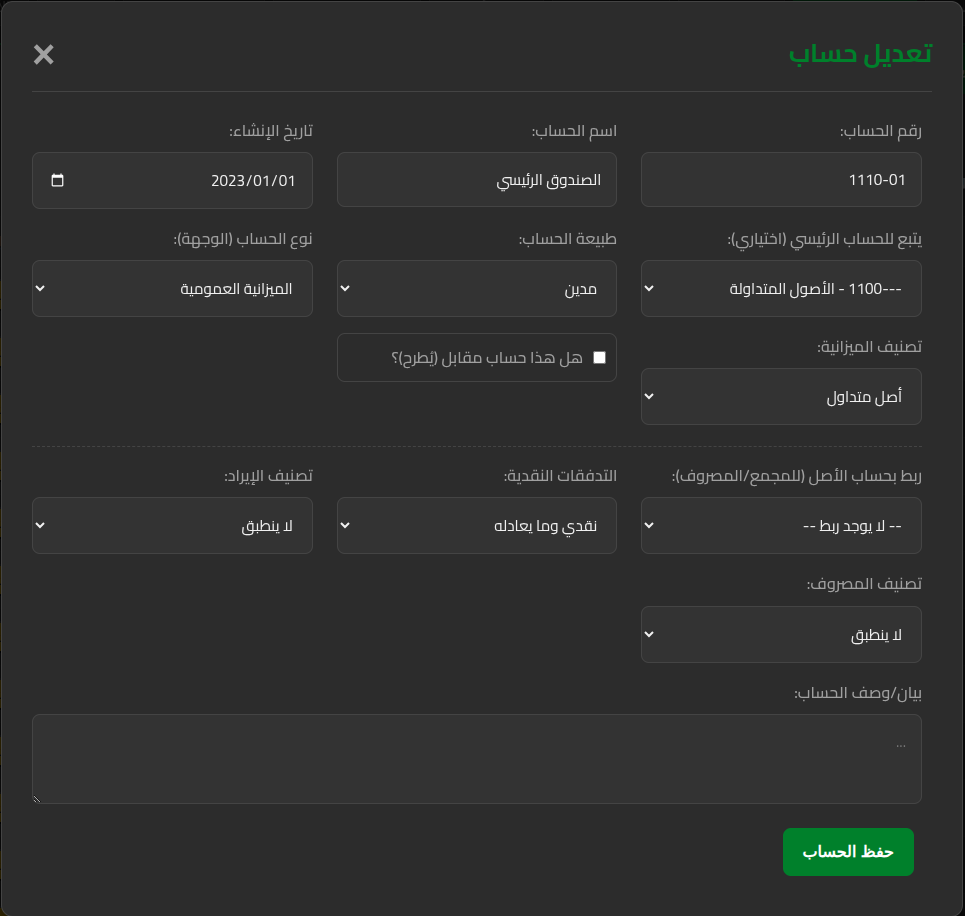
Task: Expand the نوع الحساب (الوجهة) dropdown
Action: point(172,289)
